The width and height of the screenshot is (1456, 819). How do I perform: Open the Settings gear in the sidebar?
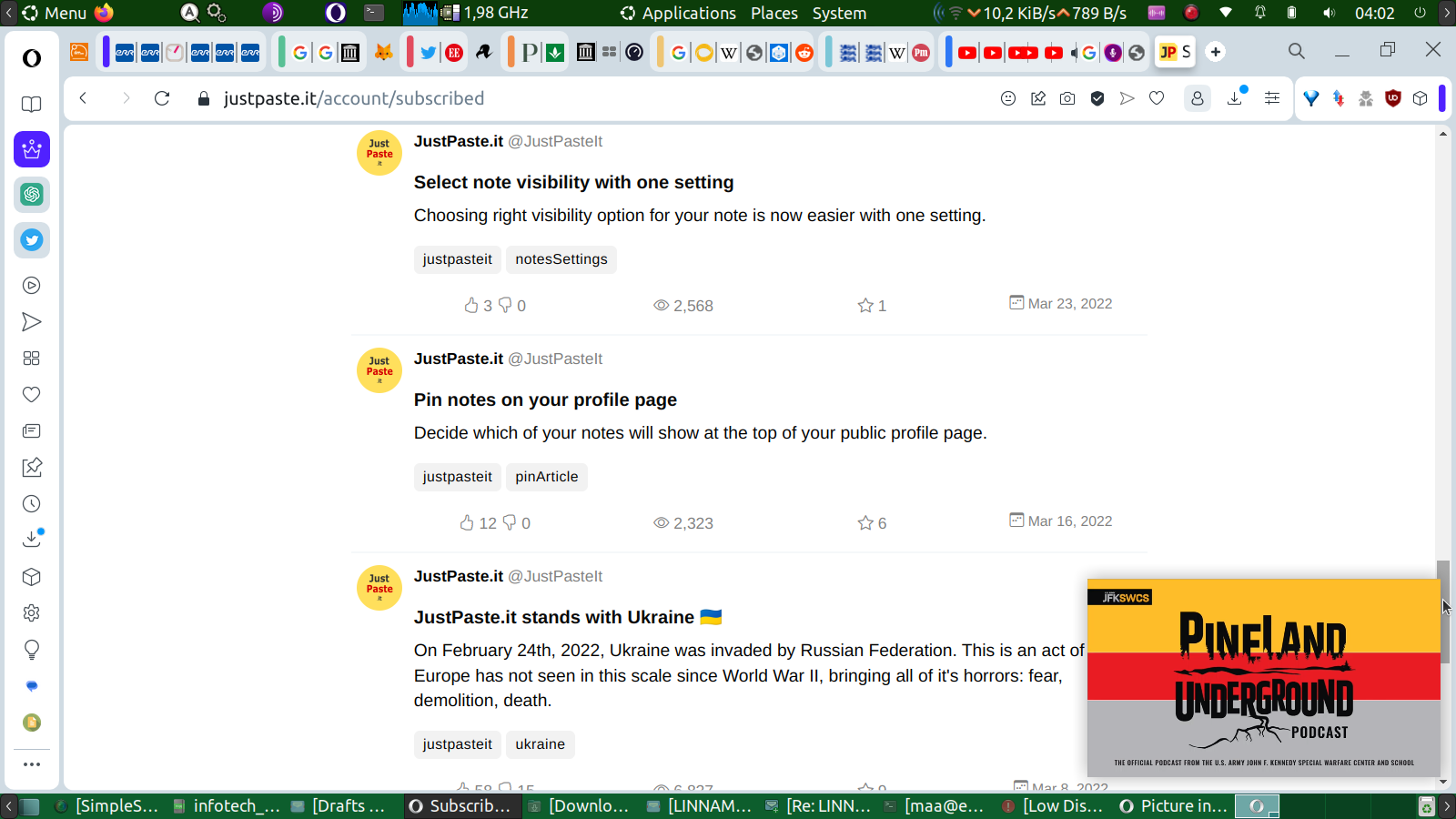pos(32,613)
